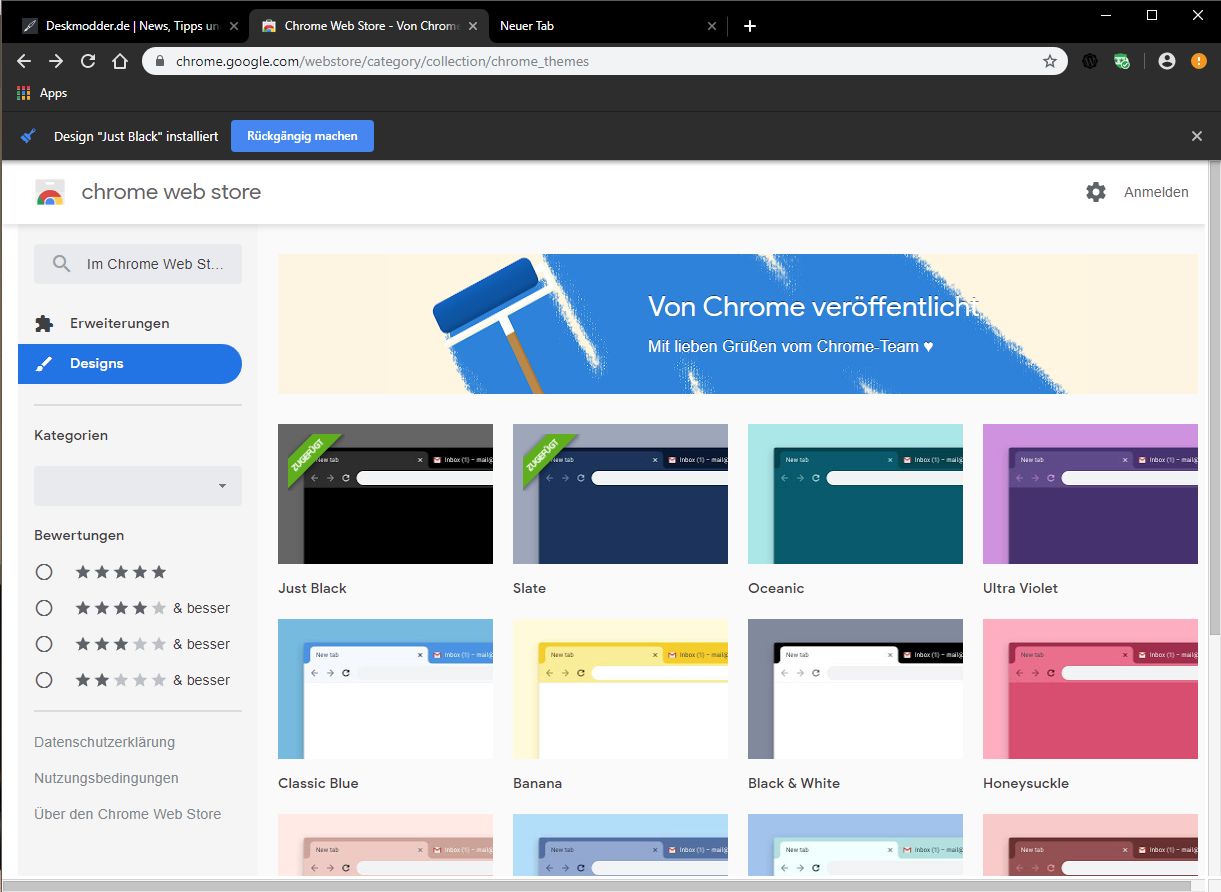Select the two stars & besser filter
Image resolution: width=1221 pixels, height=892 pixels.
(44, 680)
